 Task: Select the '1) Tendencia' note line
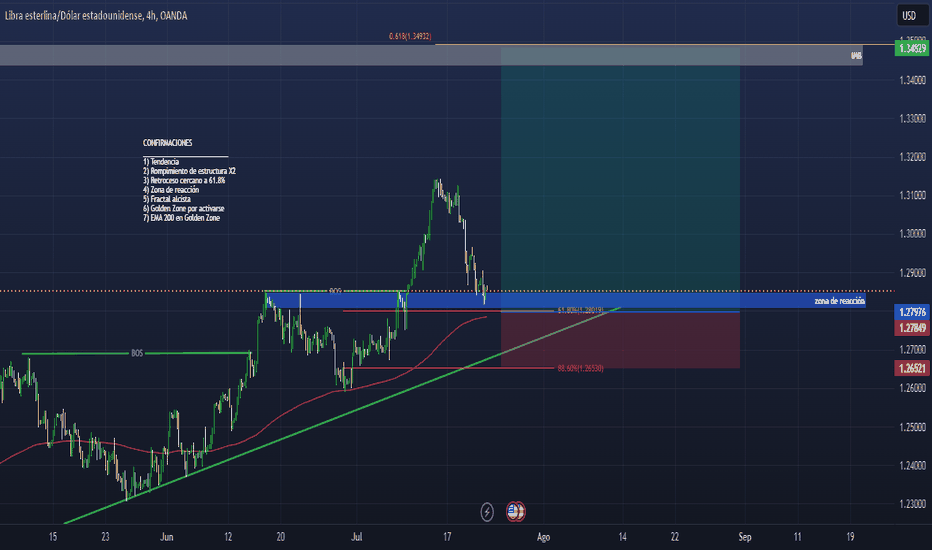160,162
